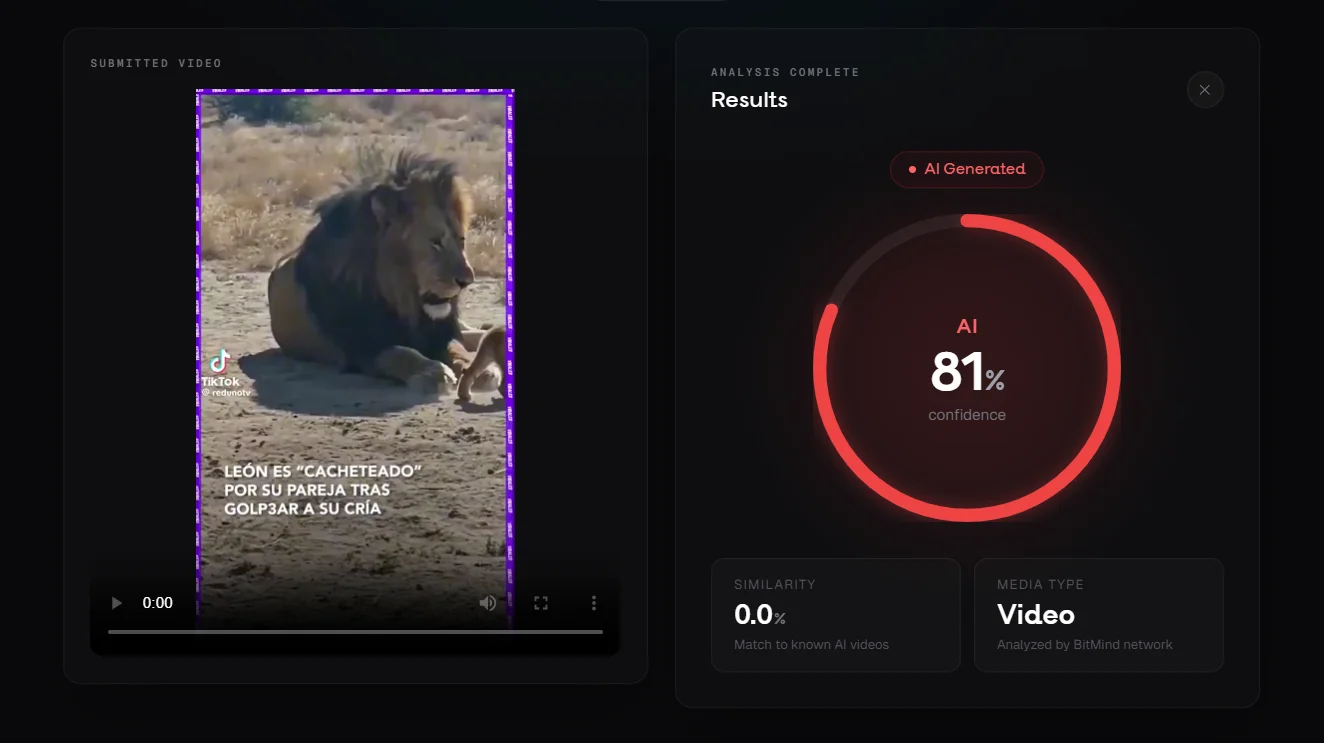The height and width of the screenshot is (743, 1324).
Task: Click Analyzed by BitMind network text
Action: (x=1085, y=645)
